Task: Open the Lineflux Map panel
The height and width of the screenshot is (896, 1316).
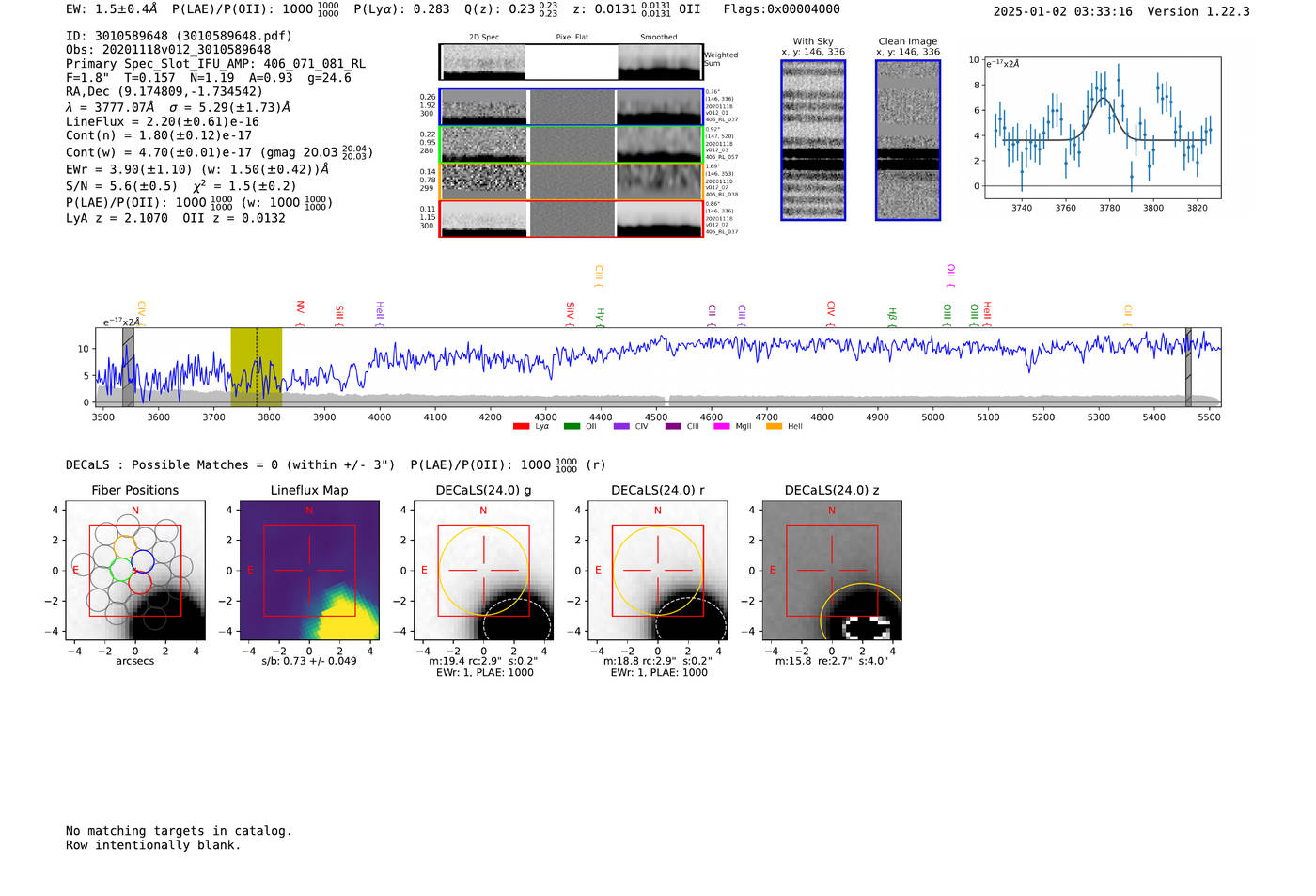Action: tap(309, 571)
